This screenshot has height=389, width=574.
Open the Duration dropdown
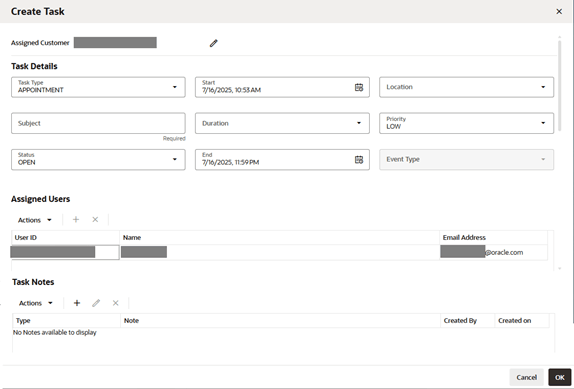[x=282, y=123]
